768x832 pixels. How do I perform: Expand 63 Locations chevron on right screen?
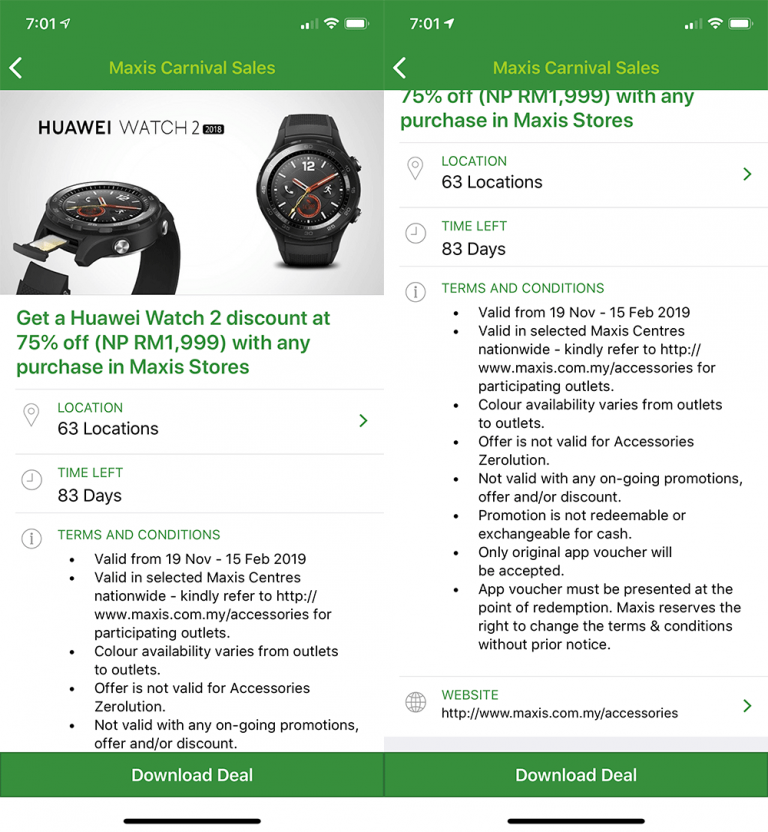[747, 174]
